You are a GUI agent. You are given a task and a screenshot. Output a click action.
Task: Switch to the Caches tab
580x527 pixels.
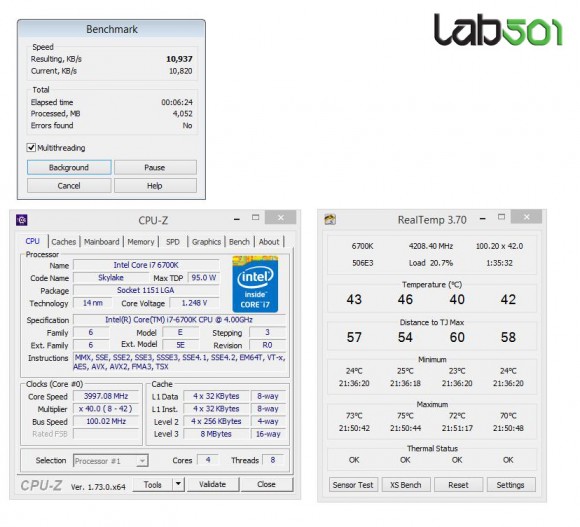pyautogui.click(x=64, y=241)
